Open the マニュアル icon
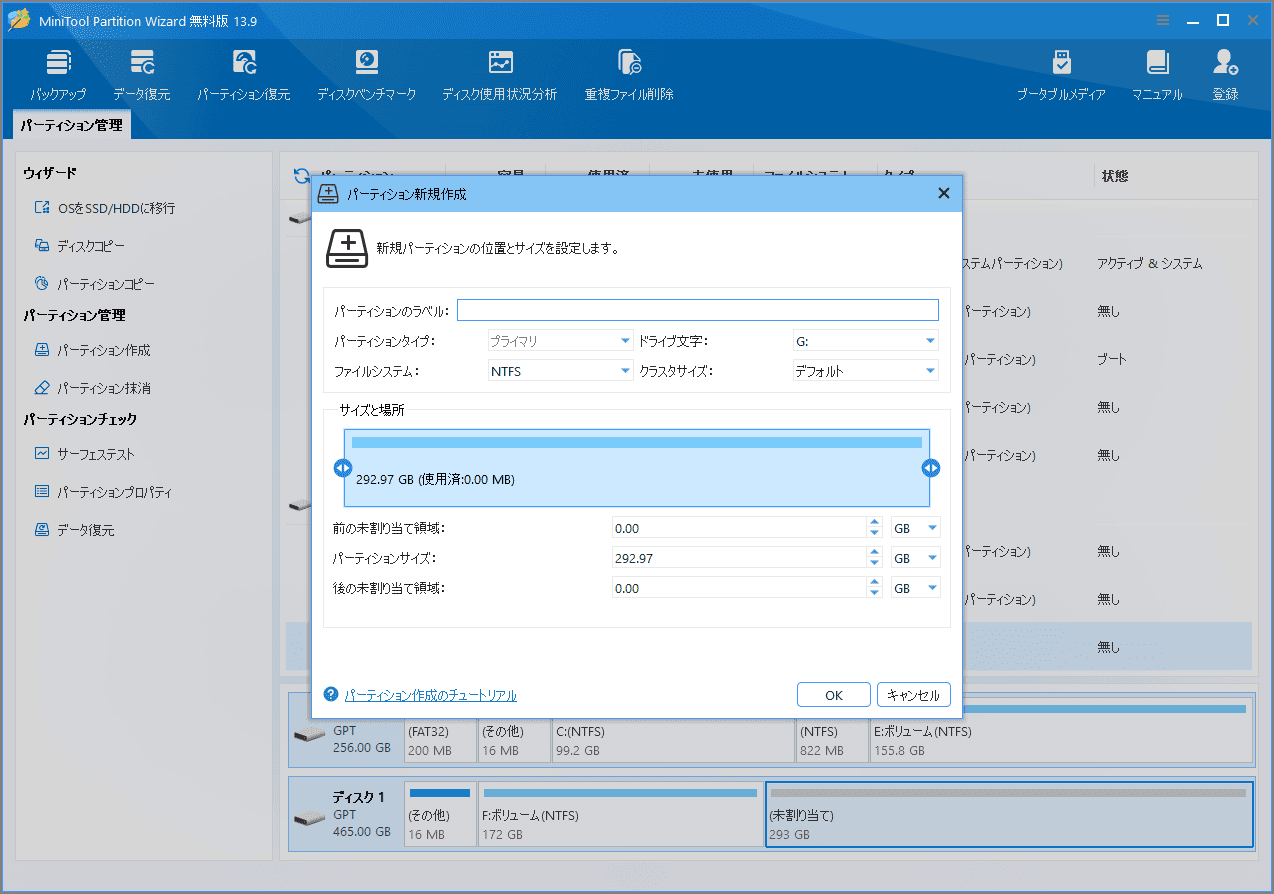Screen dimensions: 1274x894 pyautogui.click(x=1157, y=75)
